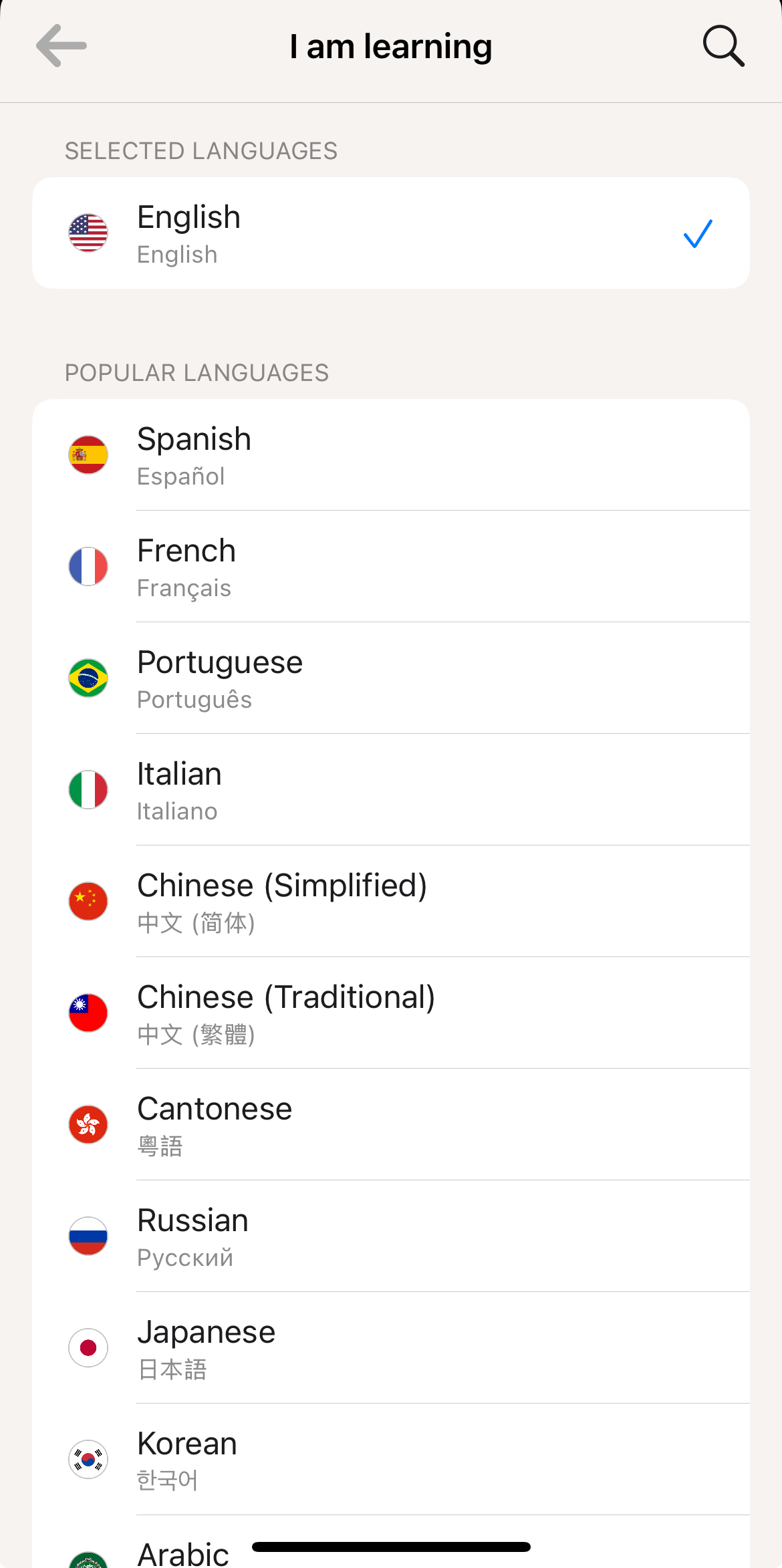The width and height of the screenshot is (782, 1568).
Task: Tap the home indicator bar
Action: [391, 1547]
